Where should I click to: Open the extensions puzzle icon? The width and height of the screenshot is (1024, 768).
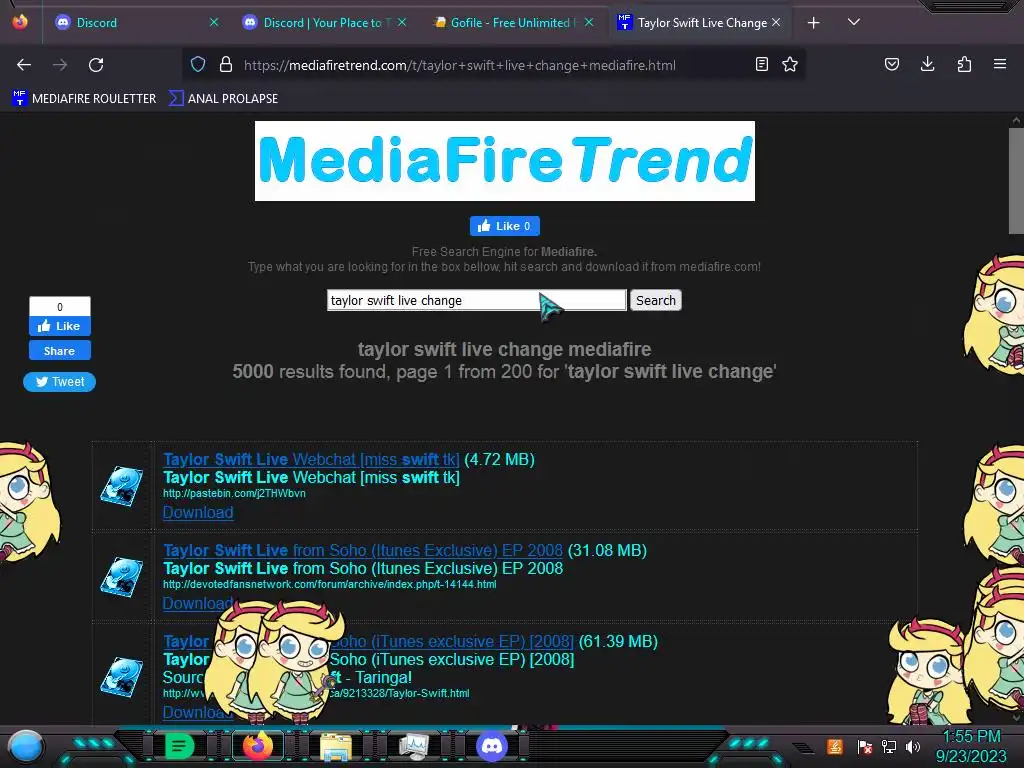[x=964, y=65]
